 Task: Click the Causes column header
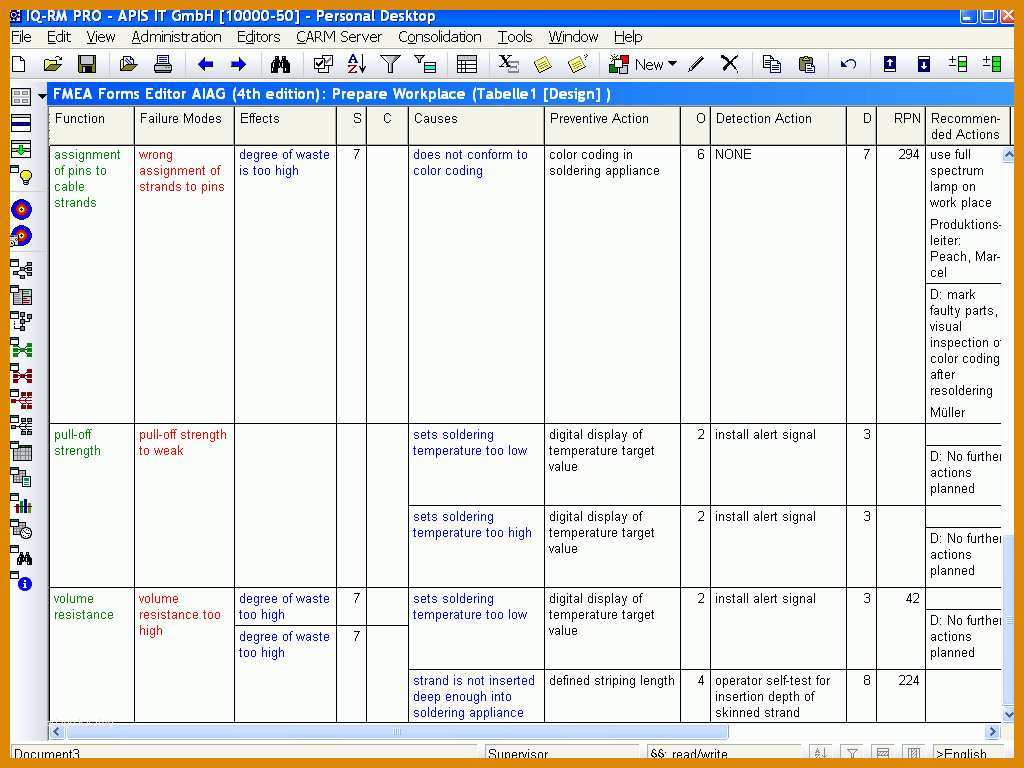[x=476, y=126]
